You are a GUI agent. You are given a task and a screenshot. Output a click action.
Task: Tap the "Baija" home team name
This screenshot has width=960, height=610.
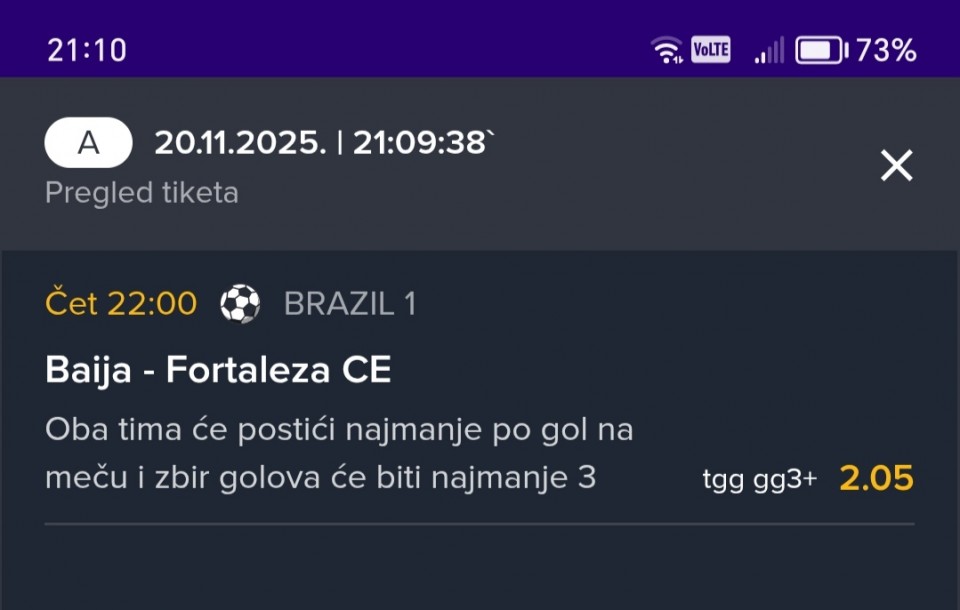pyautogui.click(x=88, y=370)
